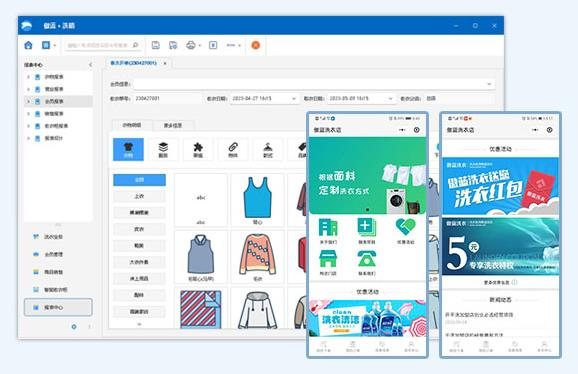Close the order 230427001 tab
The width and height of the screenshot is (578, 374).
165,63
